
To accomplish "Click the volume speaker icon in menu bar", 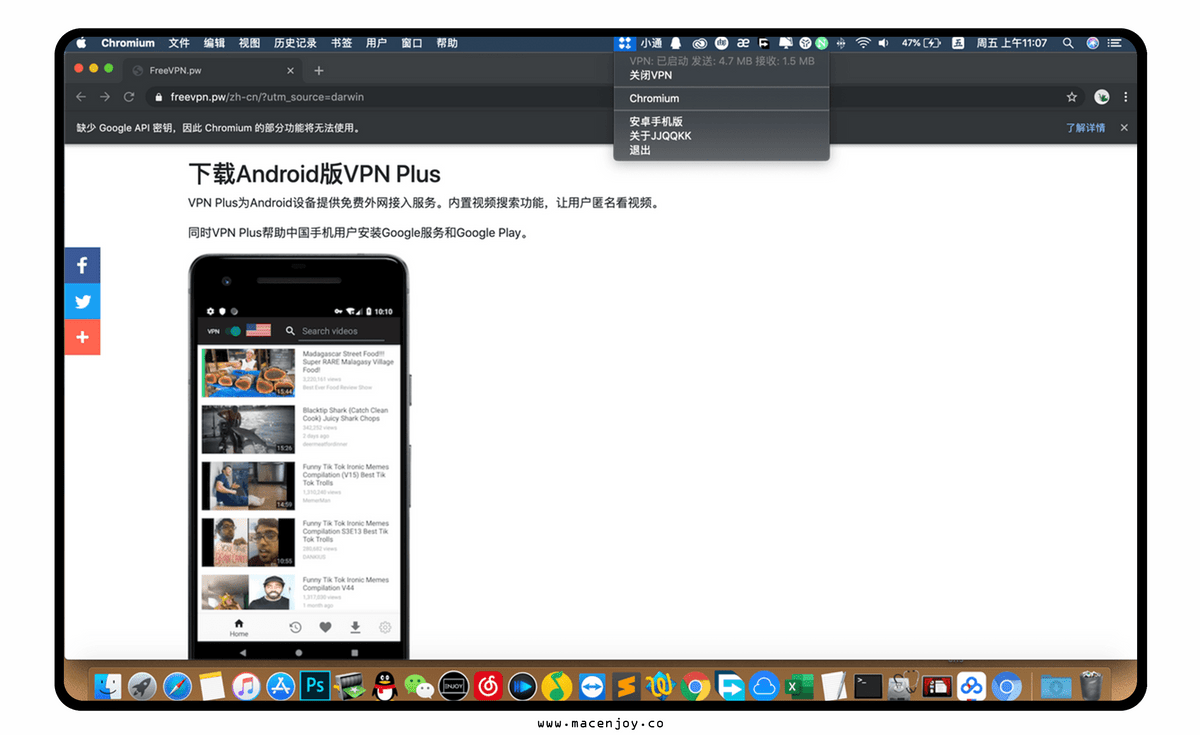I will tap(883, 43).
